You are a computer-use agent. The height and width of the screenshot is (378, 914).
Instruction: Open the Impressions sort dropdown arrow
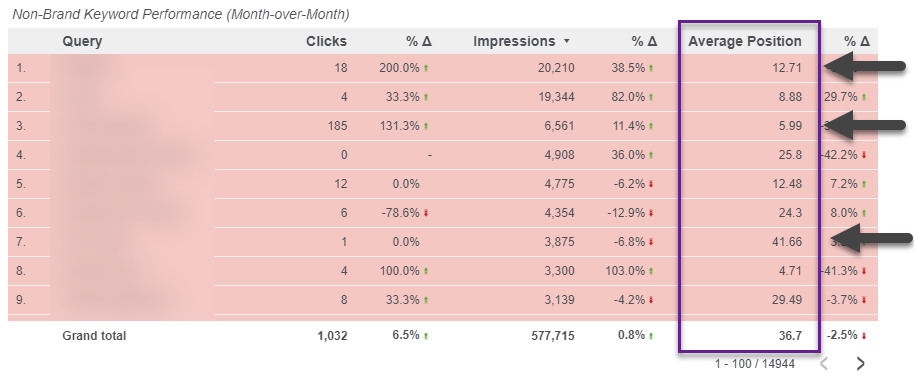pyautogui.click(x=566, y=42)
